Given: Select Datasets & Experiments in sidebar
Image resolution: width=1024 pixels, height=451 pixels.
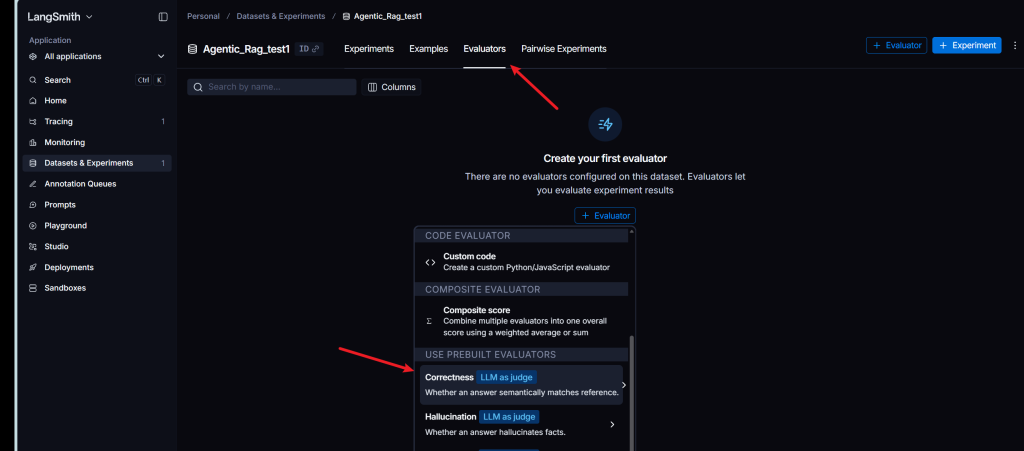Looking at the screenshot, I should [97, 163].
